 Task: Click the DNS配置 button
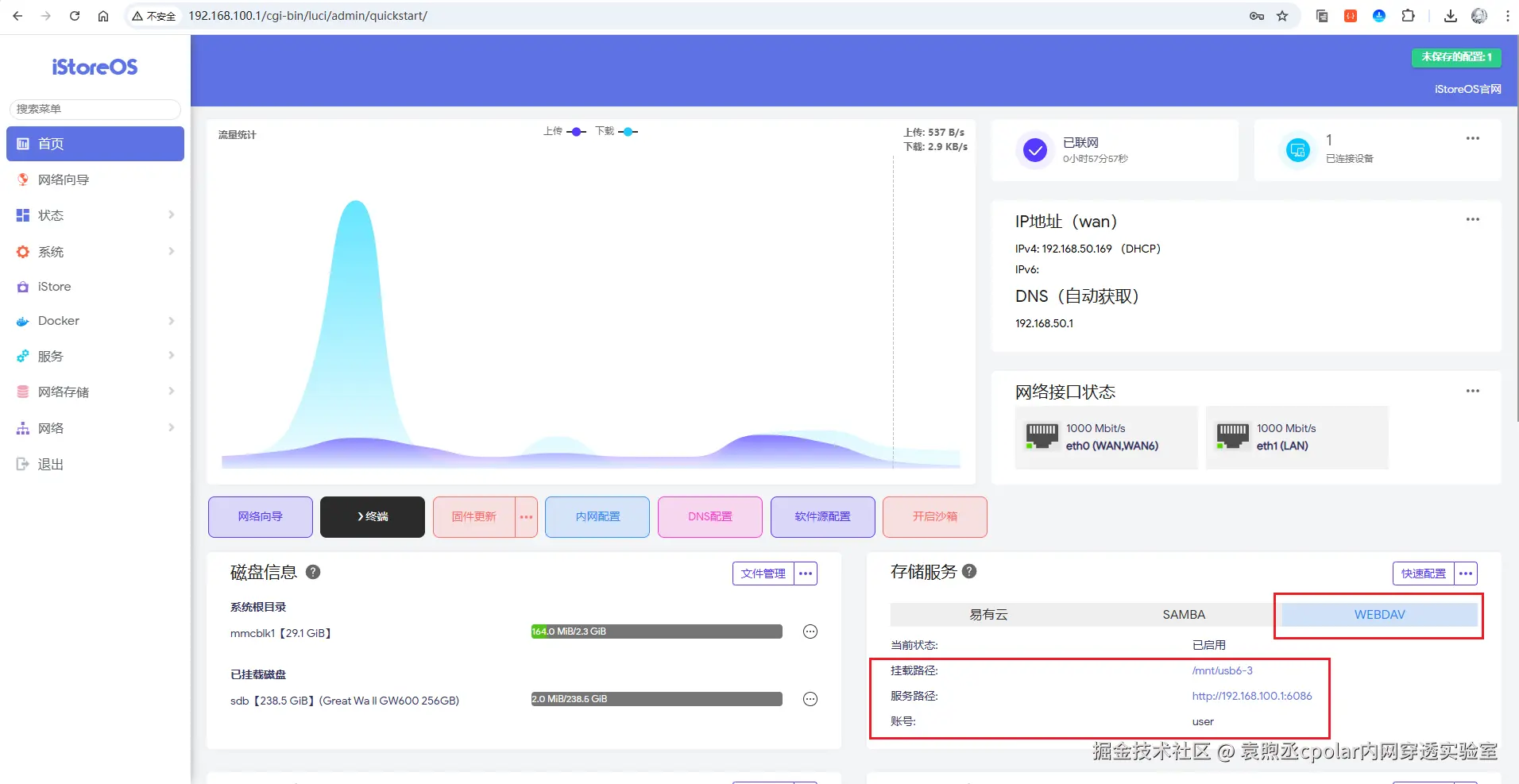pyautogui.click(x=710, y=517)
